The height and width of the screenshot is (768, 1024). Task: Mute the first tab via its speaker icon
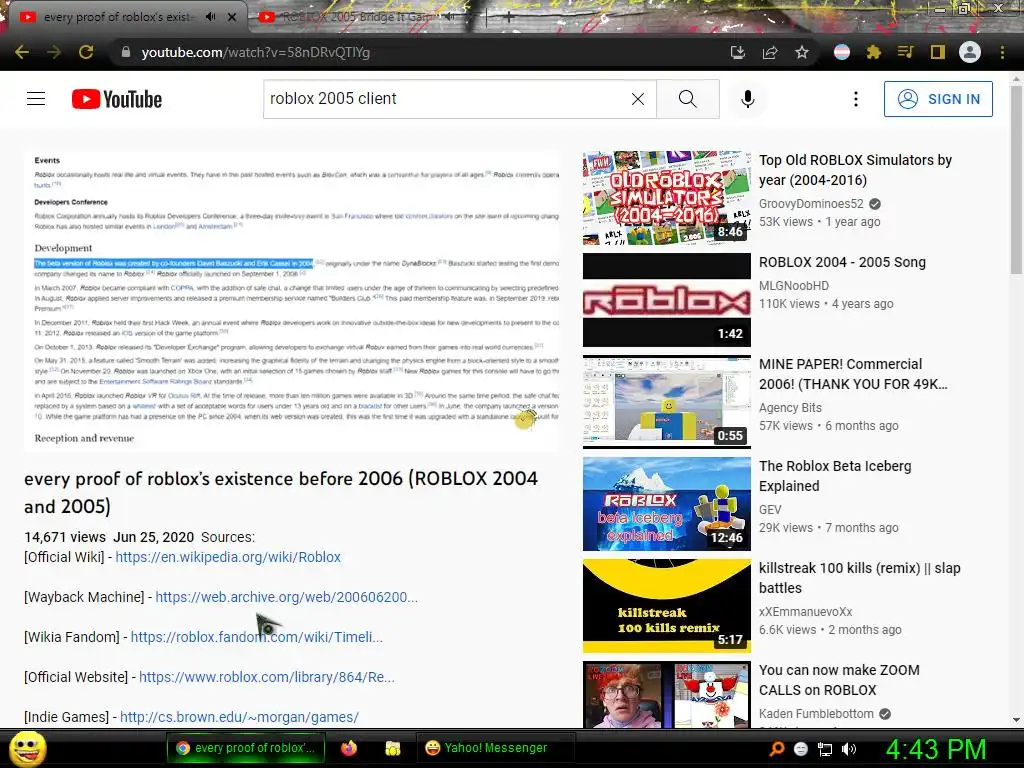click(210, 17)
